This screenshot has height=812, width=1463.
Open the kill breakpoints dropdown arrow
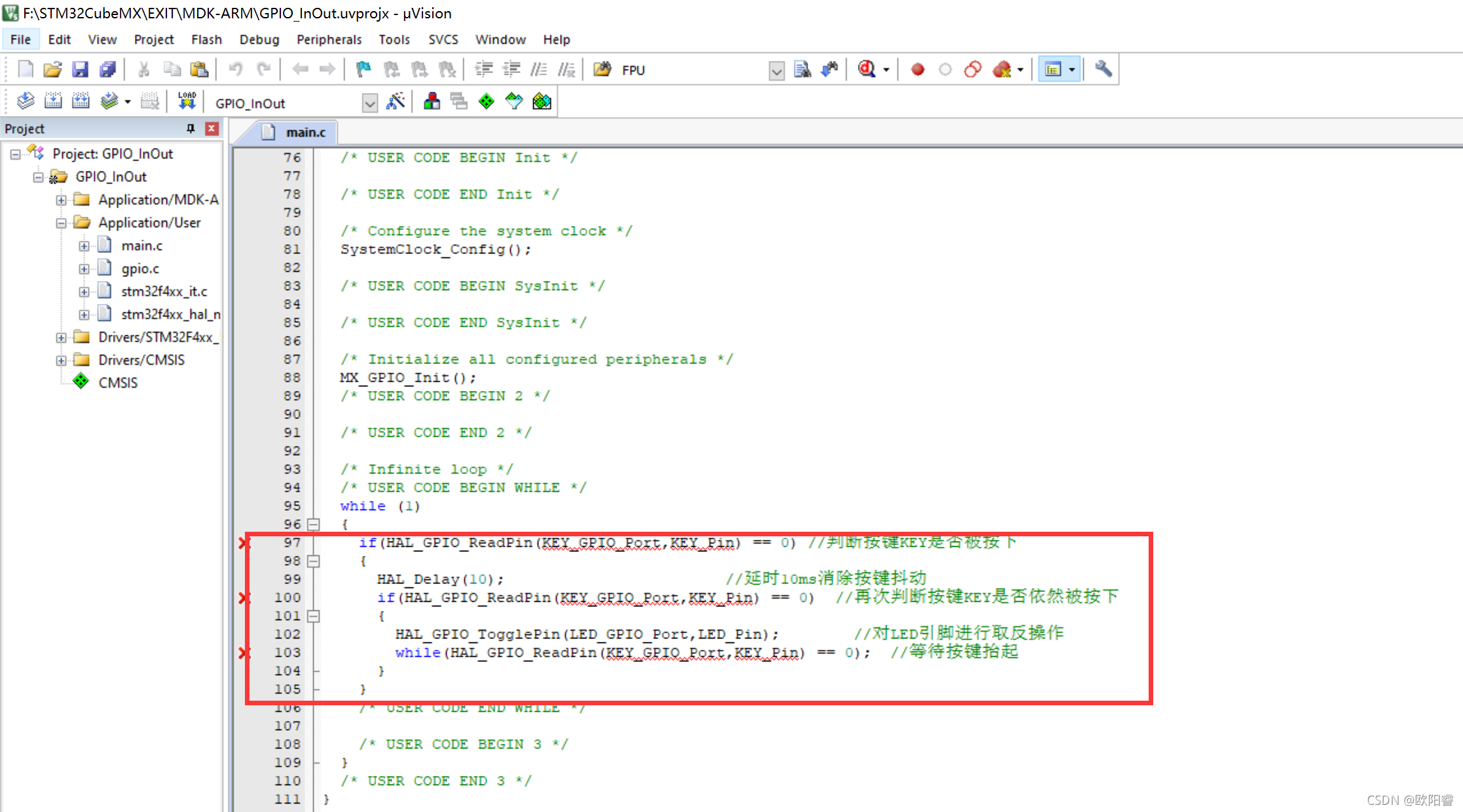[x=1020, y=69]
